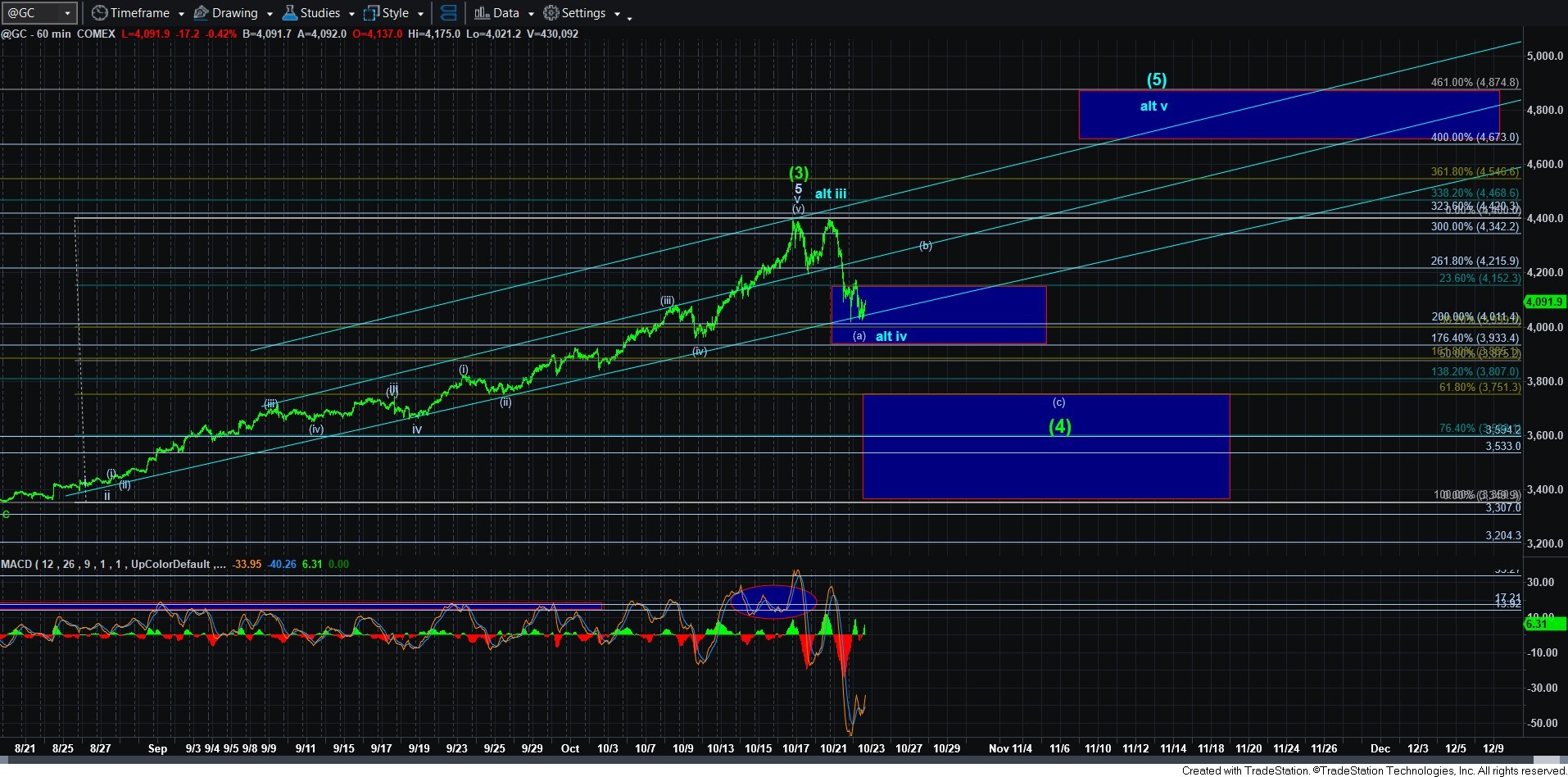Click the blue stacked panels icon
Viewport: 1568px width, 777px height.
click(x=448, y=13)
